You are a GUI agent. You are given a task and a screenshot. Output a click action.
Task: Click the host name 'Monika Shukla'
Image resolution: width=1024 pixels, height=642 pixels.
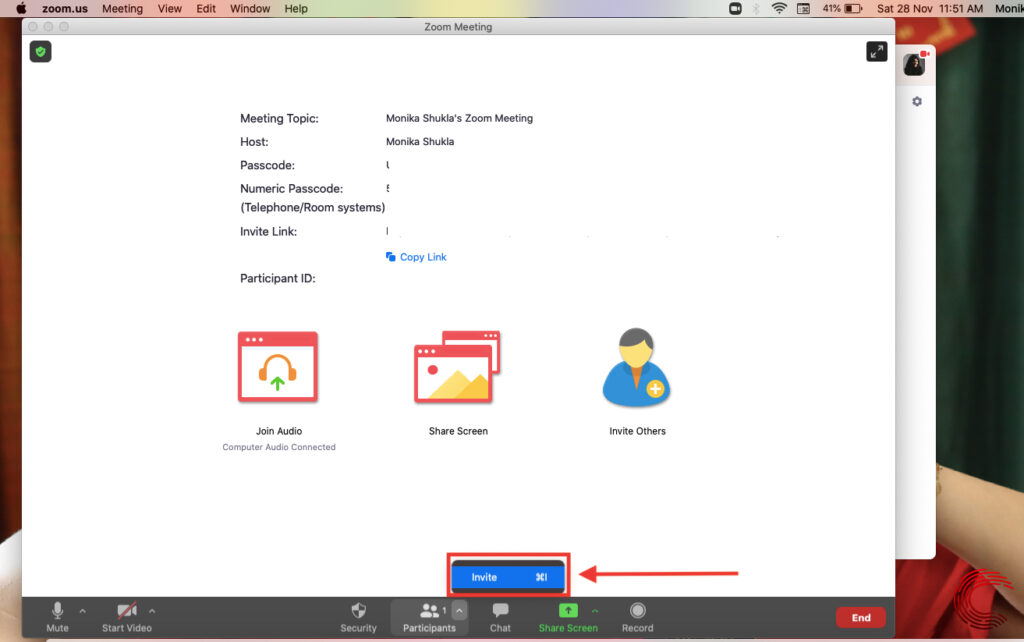coord(420,142)
